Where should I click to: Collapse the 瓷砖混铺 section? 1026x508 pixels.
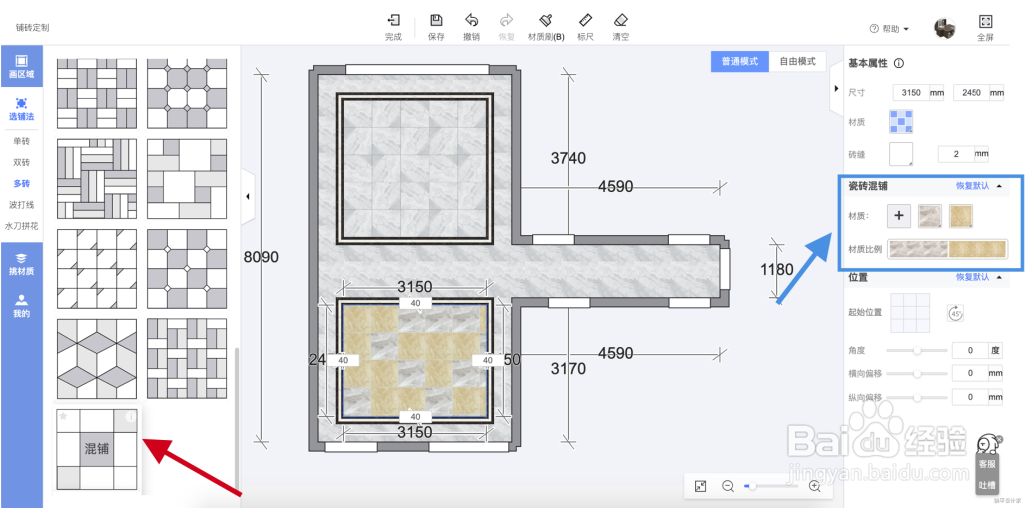pos(999,186)
